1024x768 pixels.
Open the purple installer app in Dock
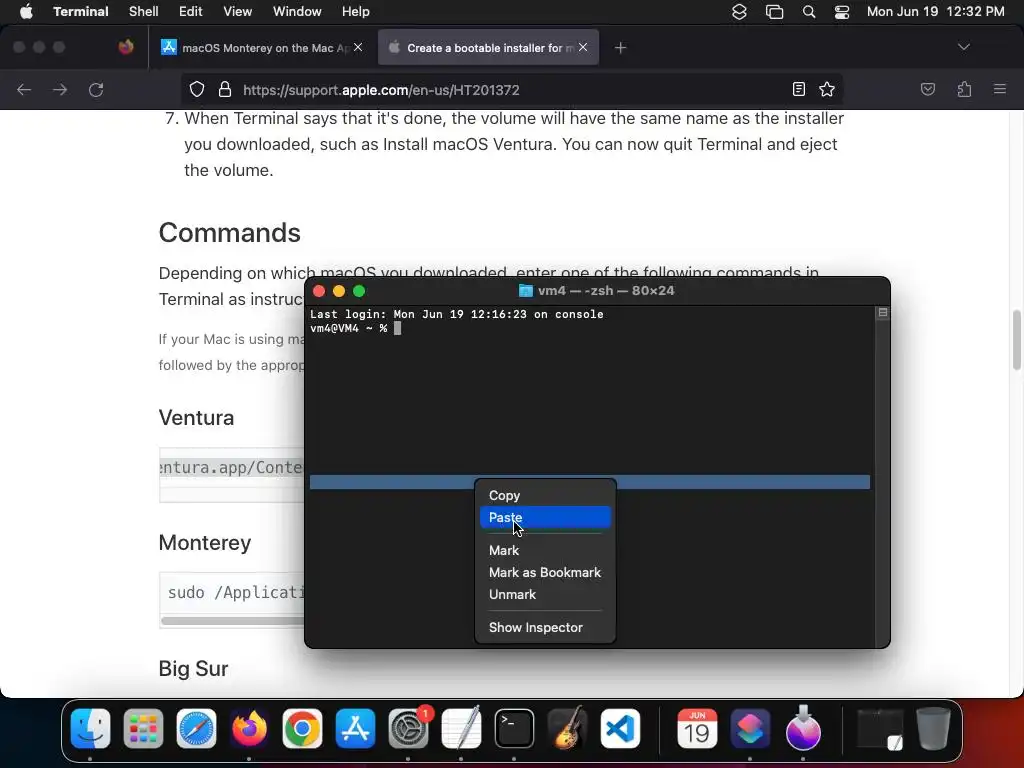tap(803, 728)
